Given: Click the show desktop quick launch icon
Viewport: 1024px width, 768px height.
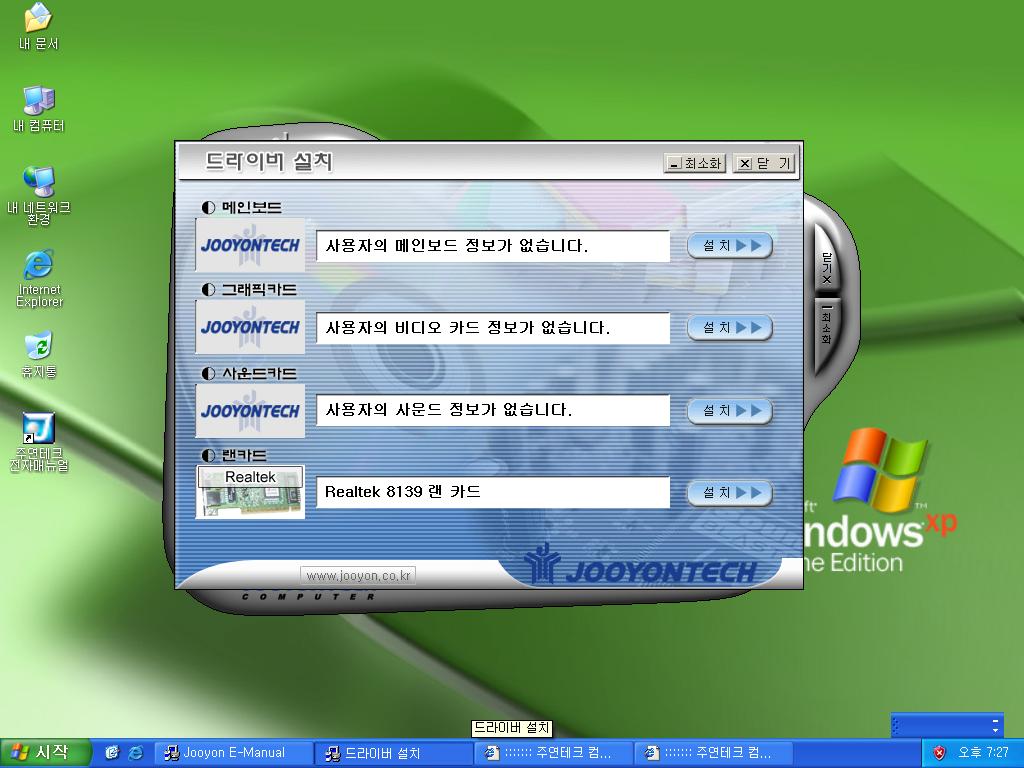Looking at the screenshot, I should pyautogui.click(x=112, y=753).
